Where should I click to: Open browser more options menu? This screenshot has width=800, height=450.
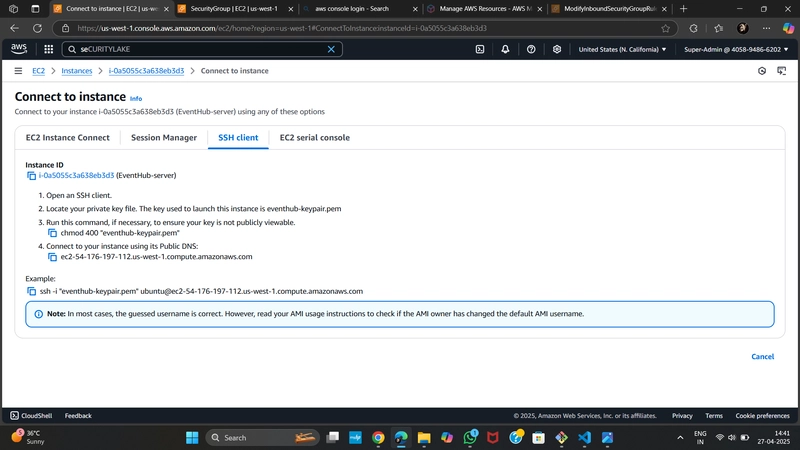[x=766, y=28]
